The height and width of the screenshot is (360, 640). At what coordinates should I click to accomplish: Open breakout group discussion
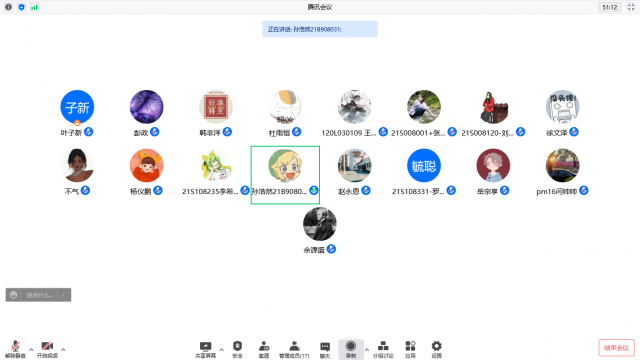pyautogui.click(x=383, y=349)
